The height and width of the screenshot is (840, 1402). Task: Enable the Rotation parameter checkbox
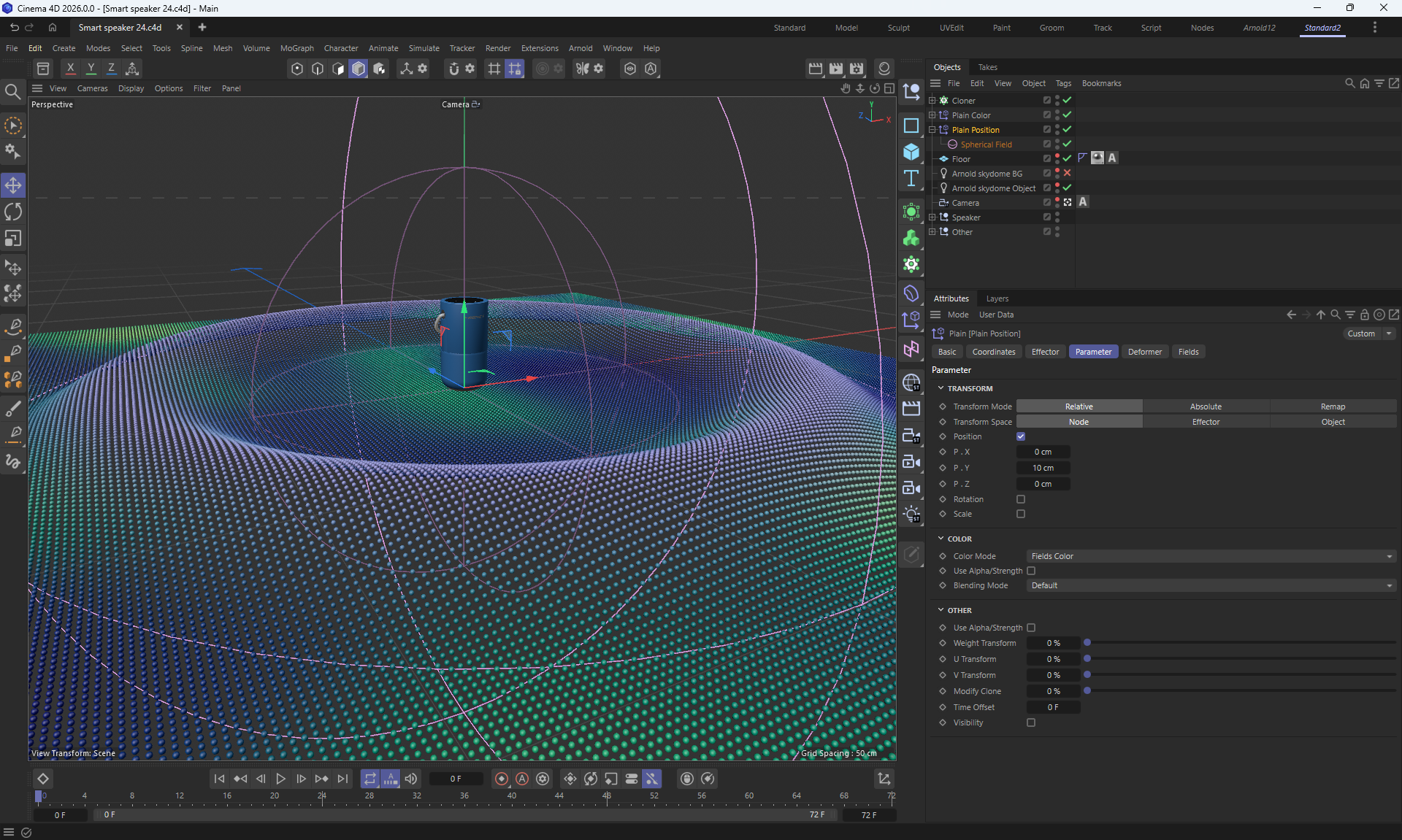pyautogui.click(x=1021, y=499)
